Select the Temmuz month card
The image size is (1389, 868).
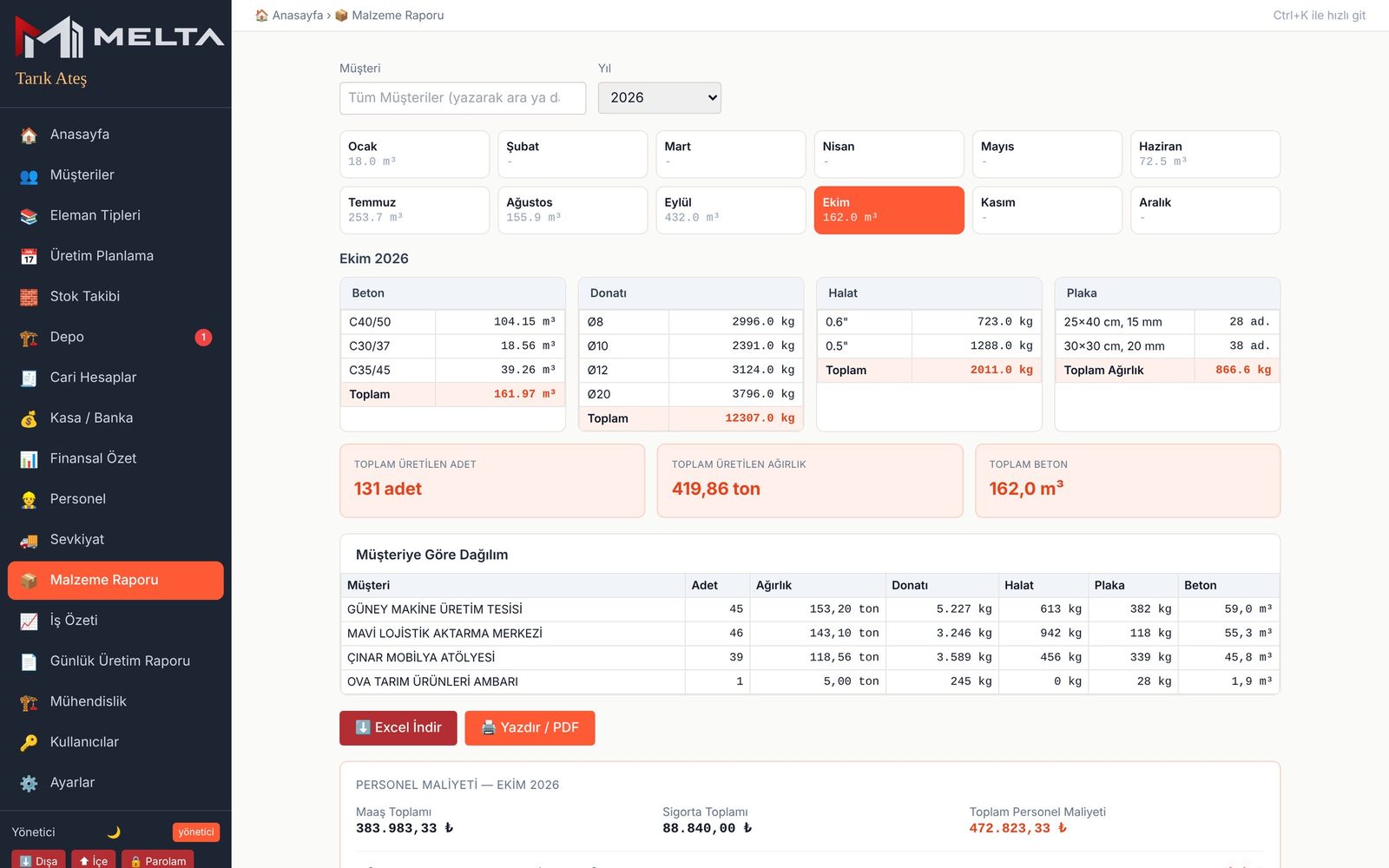pos(414,210)
